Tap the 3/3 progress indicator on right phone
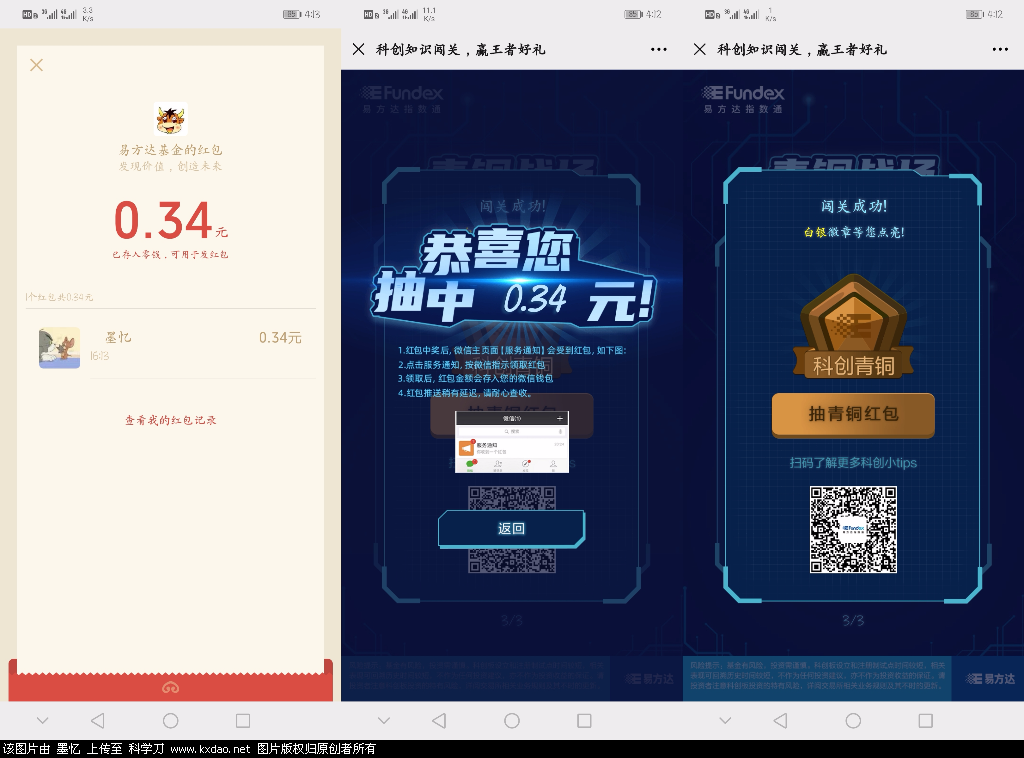1024x758 pixels. pyautogui.click(x=854, y=620)
